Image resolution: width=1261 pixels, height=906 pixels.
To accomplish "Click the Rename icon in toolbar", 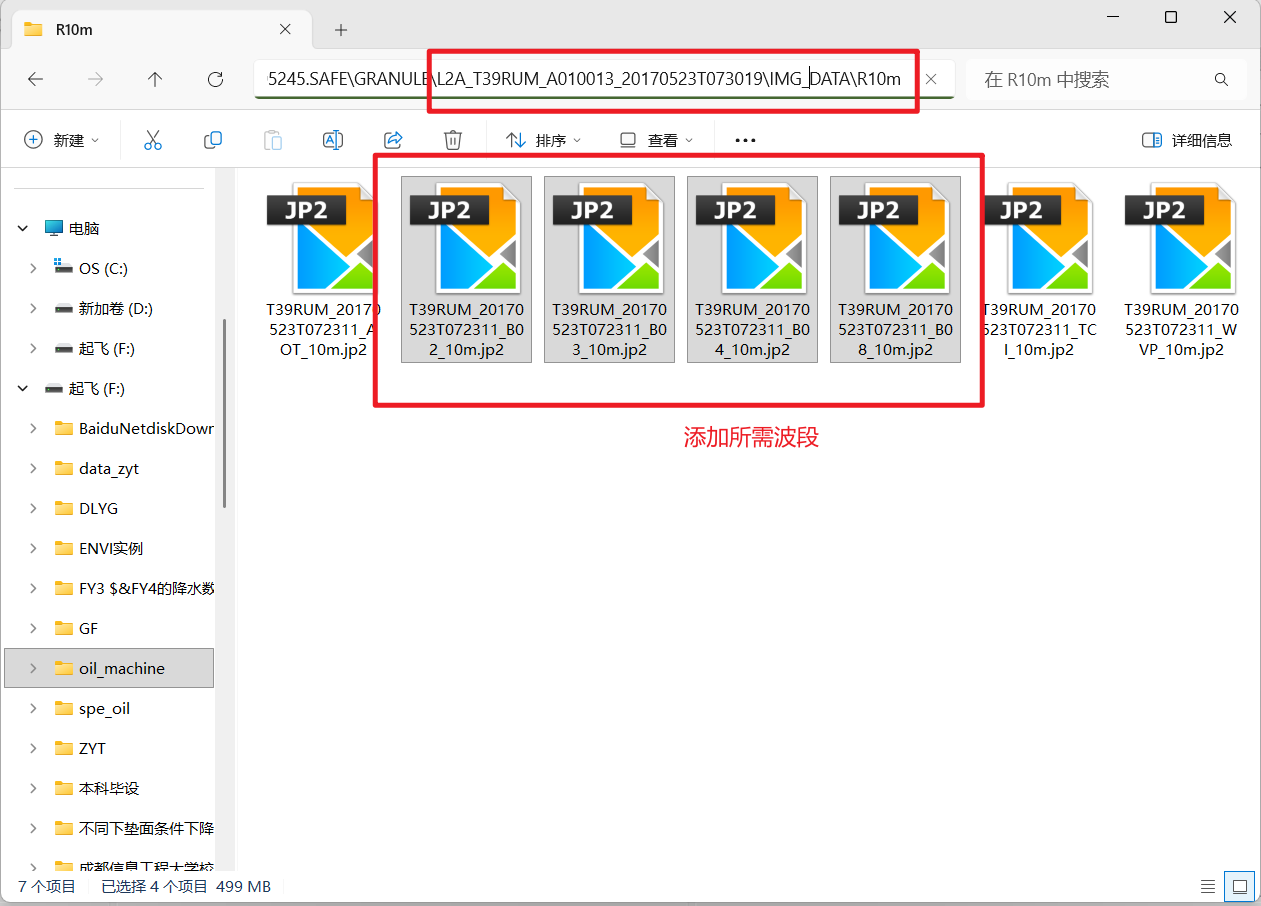I will tap(333, 140).
